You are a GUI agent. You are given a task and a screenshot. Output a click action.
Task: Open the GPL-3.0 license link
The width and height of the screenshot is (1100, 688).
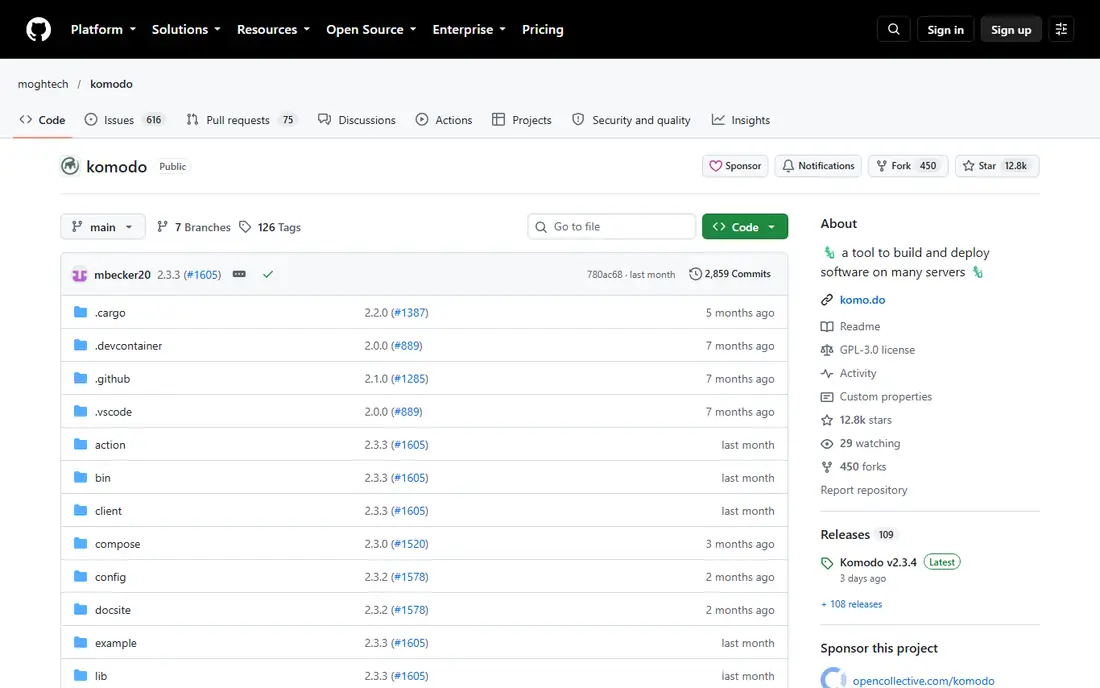[877, 349]
